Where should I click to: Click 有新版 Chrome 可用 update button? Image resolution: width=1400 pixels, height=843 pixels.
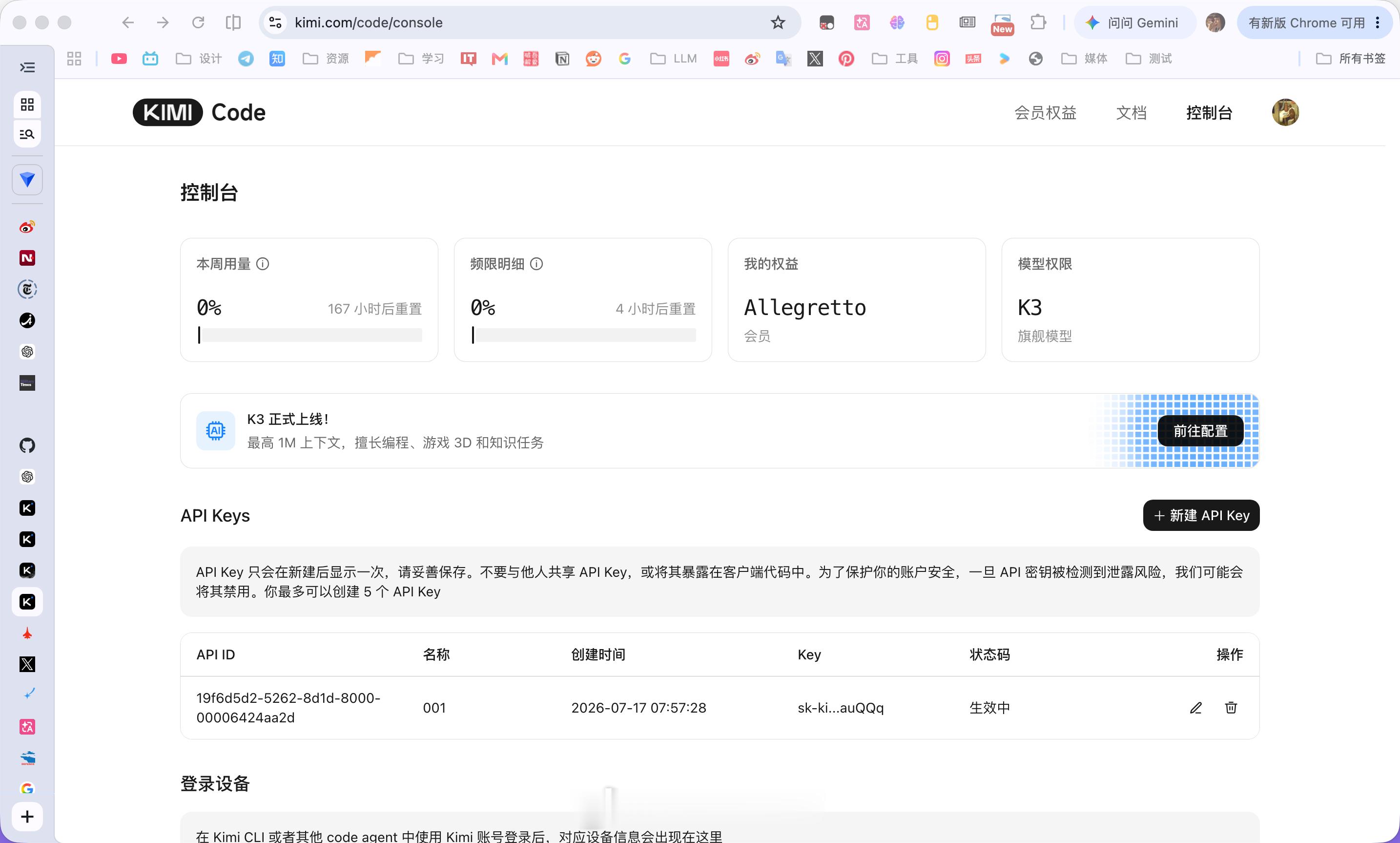(1314, 23)
